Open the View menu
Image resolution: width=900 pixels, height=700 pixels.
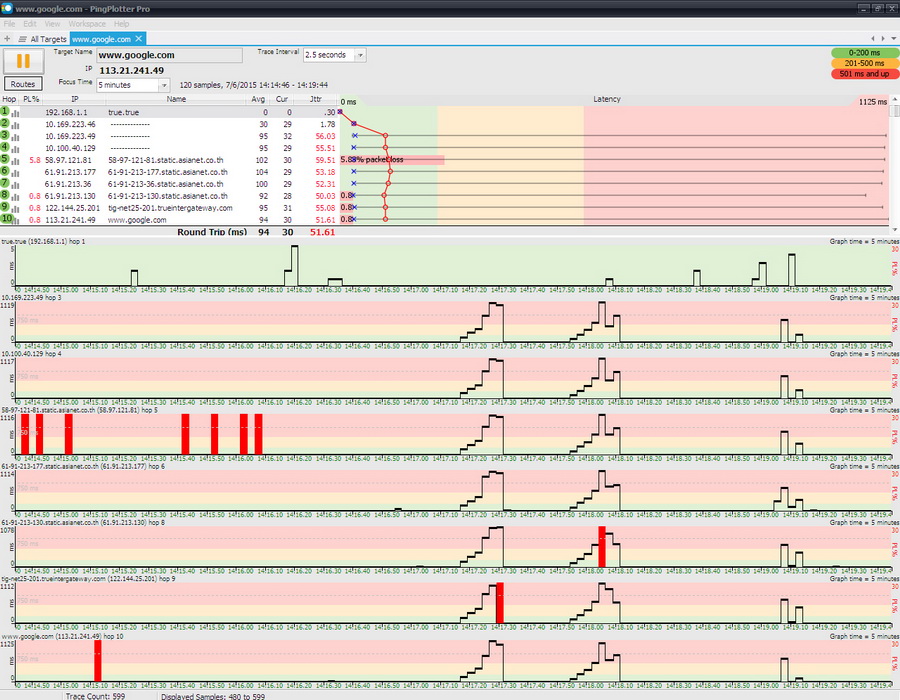click(52, 23)
